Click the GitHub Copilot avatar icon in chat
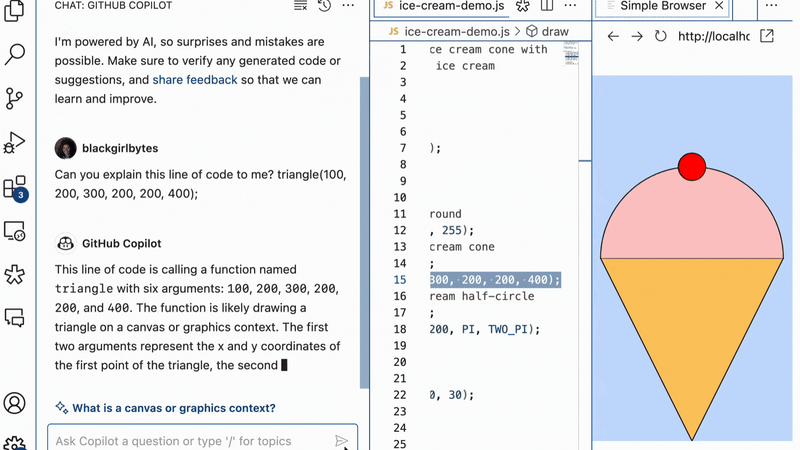The height and width of the screenshot is (450, 800). click(x=65, y=243)
